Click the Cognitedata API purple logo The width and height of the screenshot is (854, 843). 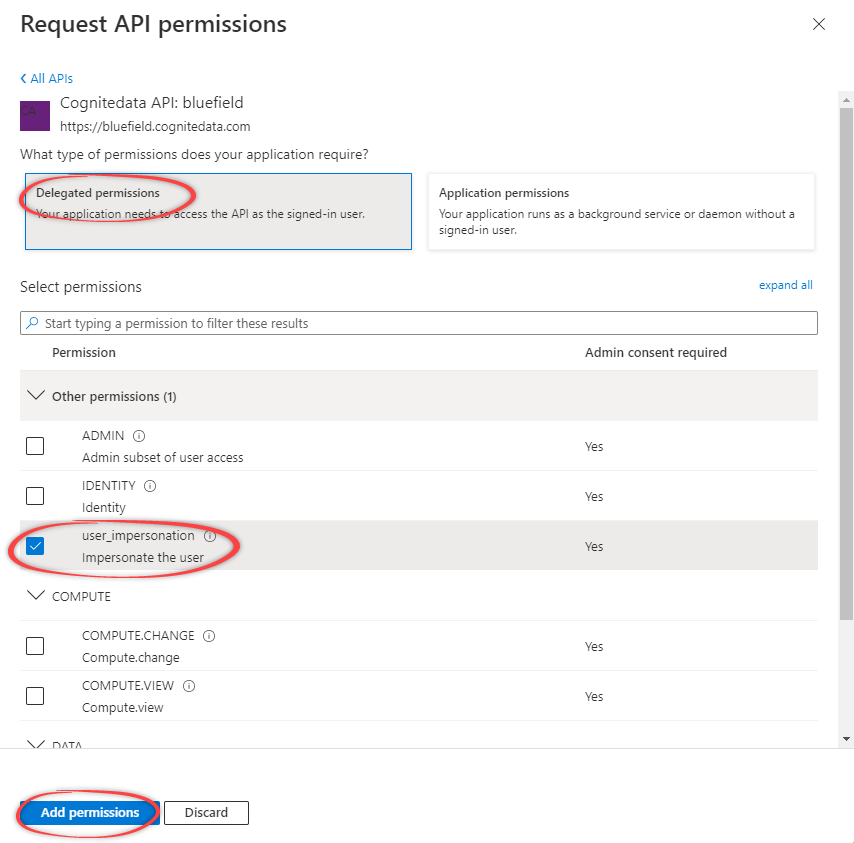[35, 115]
